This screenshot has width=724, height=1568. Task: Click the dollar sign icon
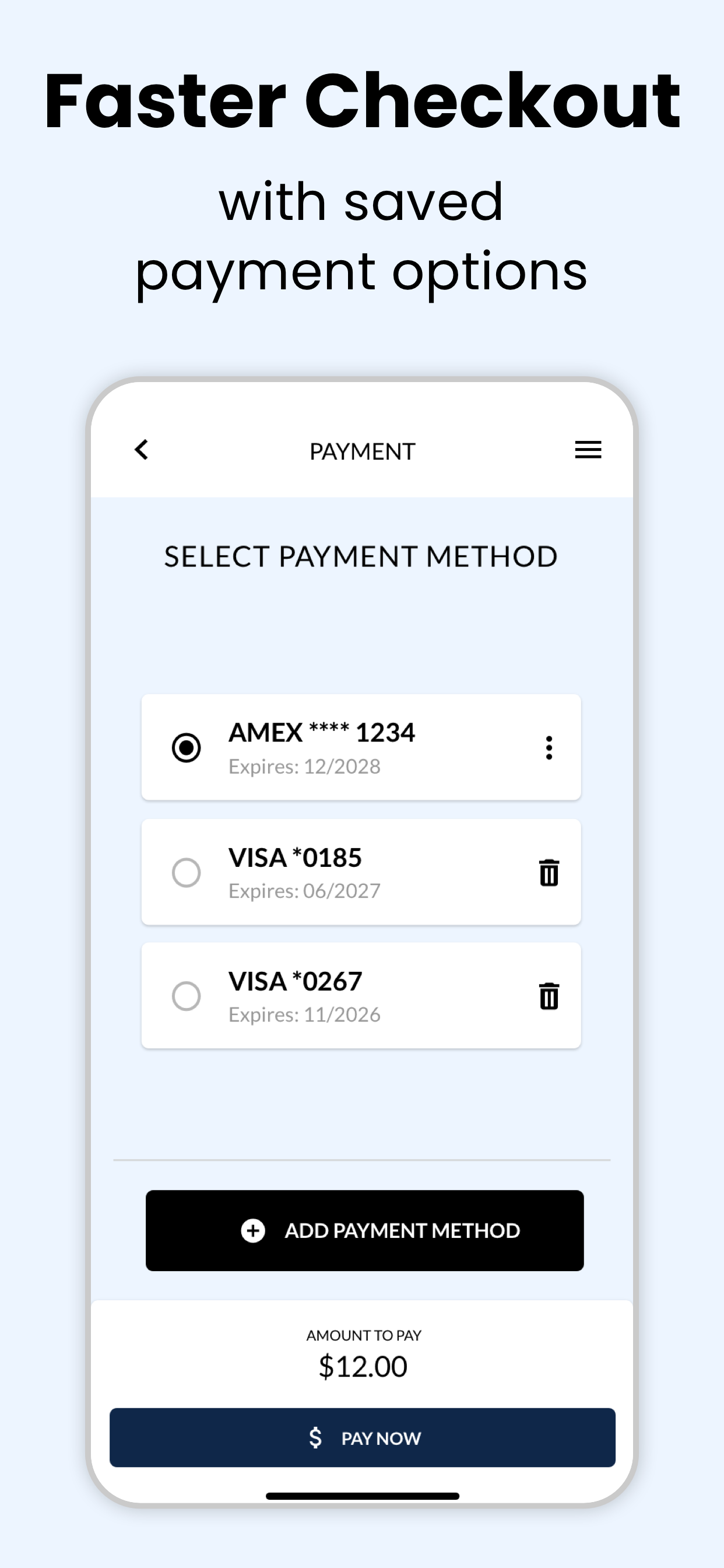click(x=315, y=1437)
